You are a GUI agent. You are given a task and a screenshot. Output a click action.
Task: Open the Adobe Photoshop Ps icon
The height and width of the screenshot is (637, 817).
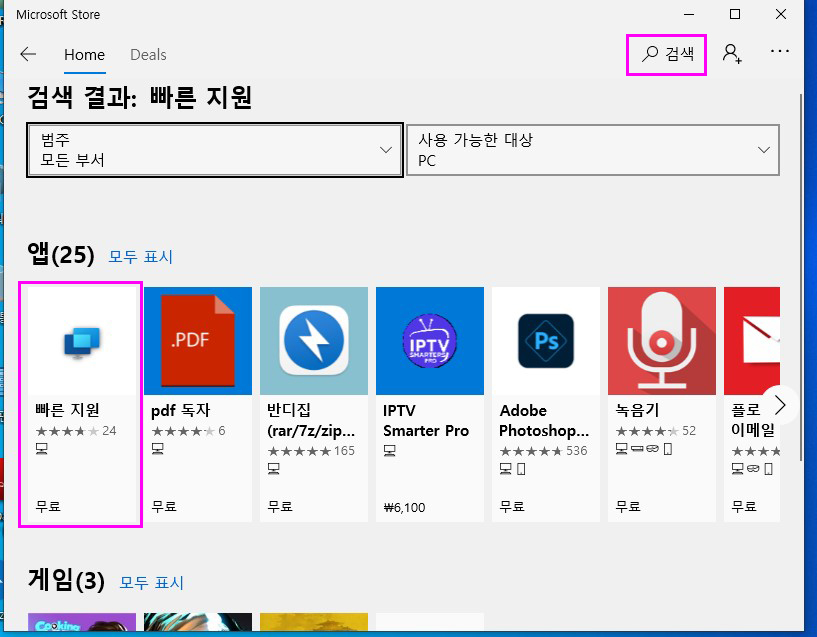pyautogui.click(x=546, y=341)
